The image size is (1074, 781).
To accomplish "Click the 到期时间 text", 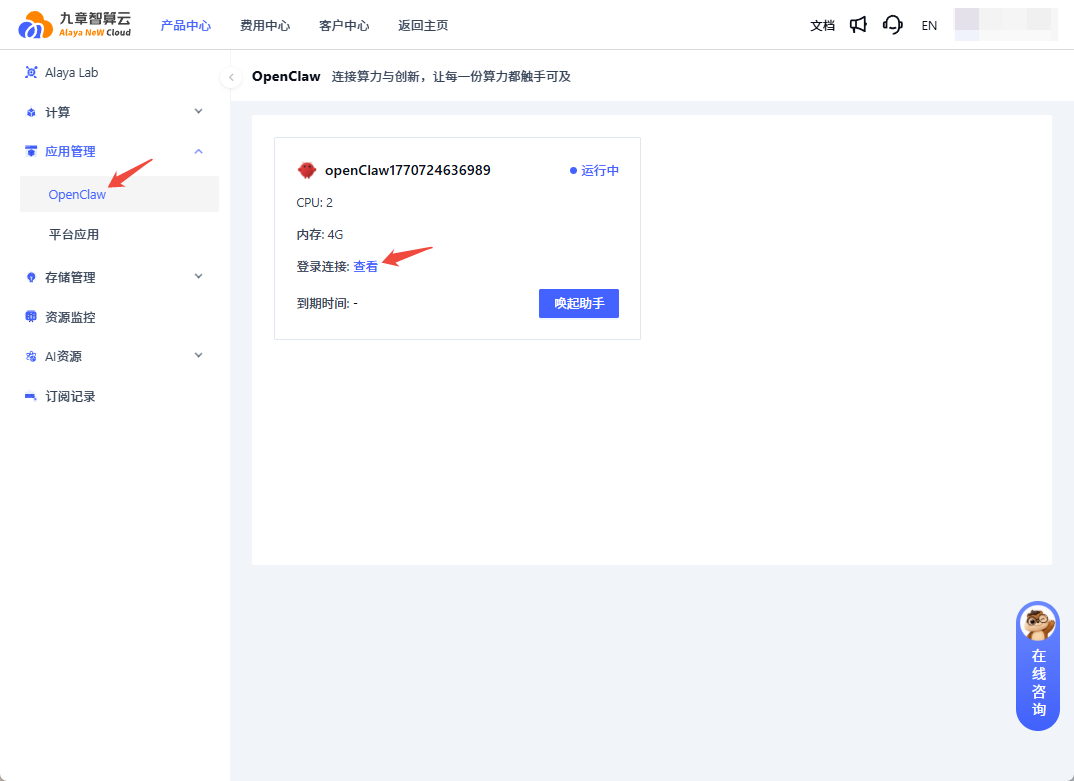I will pos(327,303).
